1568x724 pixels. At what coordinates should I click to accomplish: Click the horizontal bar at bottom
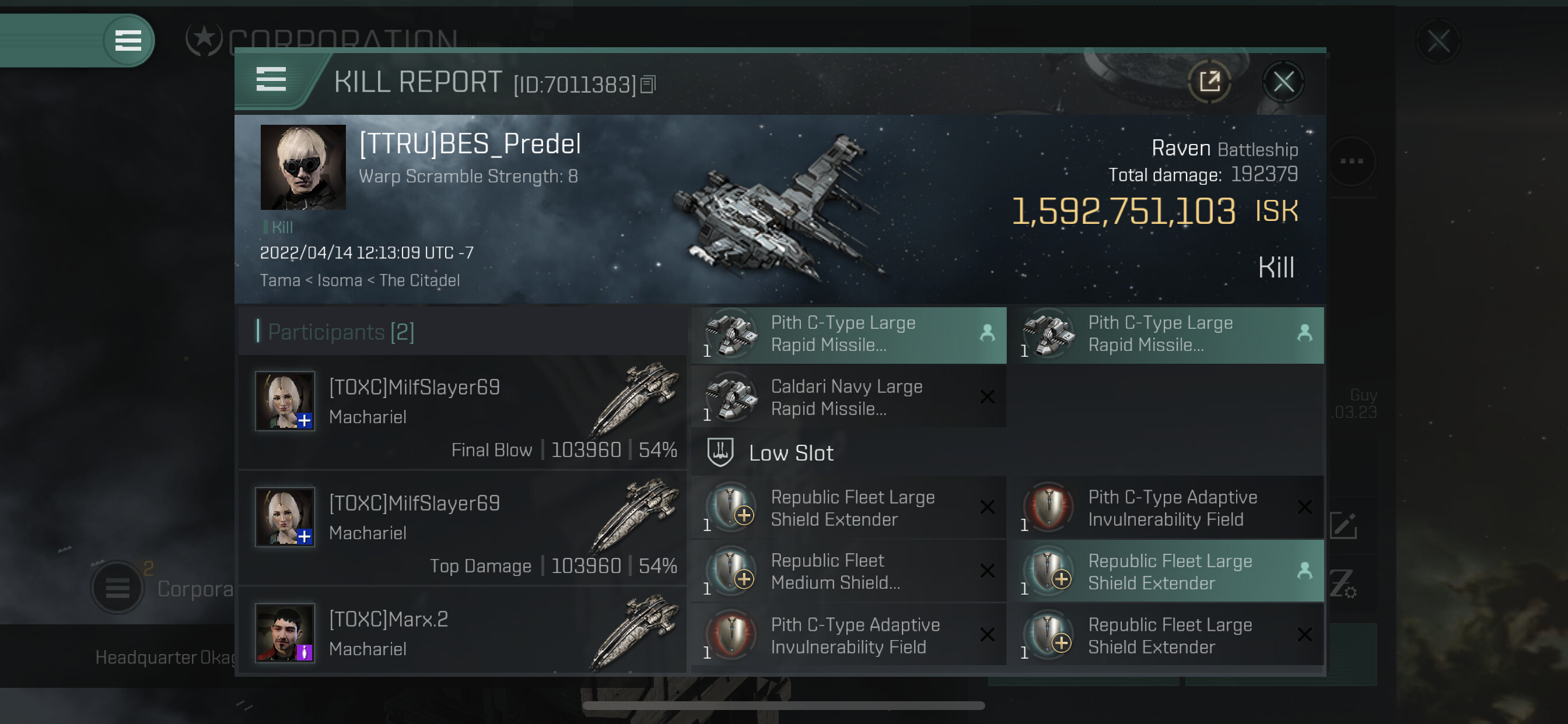pos(783,706)
